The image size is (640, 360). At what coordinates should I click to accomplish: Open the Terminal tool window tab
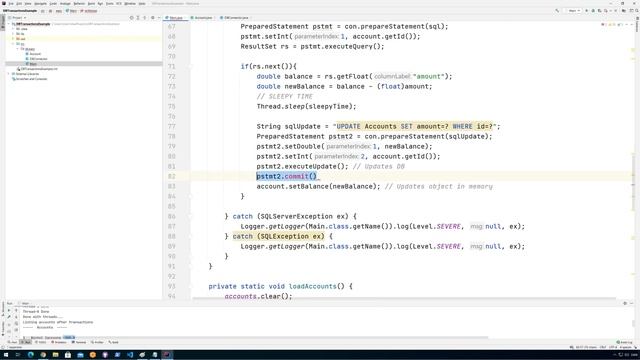[x=78, y=342]
